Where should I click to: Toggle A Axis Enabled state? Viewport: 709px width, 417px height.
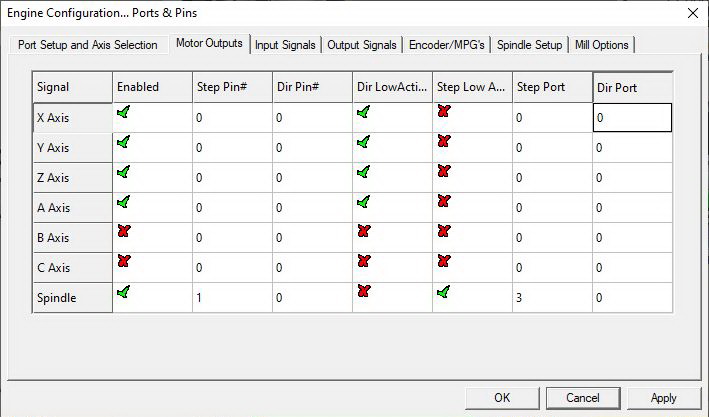124,202
